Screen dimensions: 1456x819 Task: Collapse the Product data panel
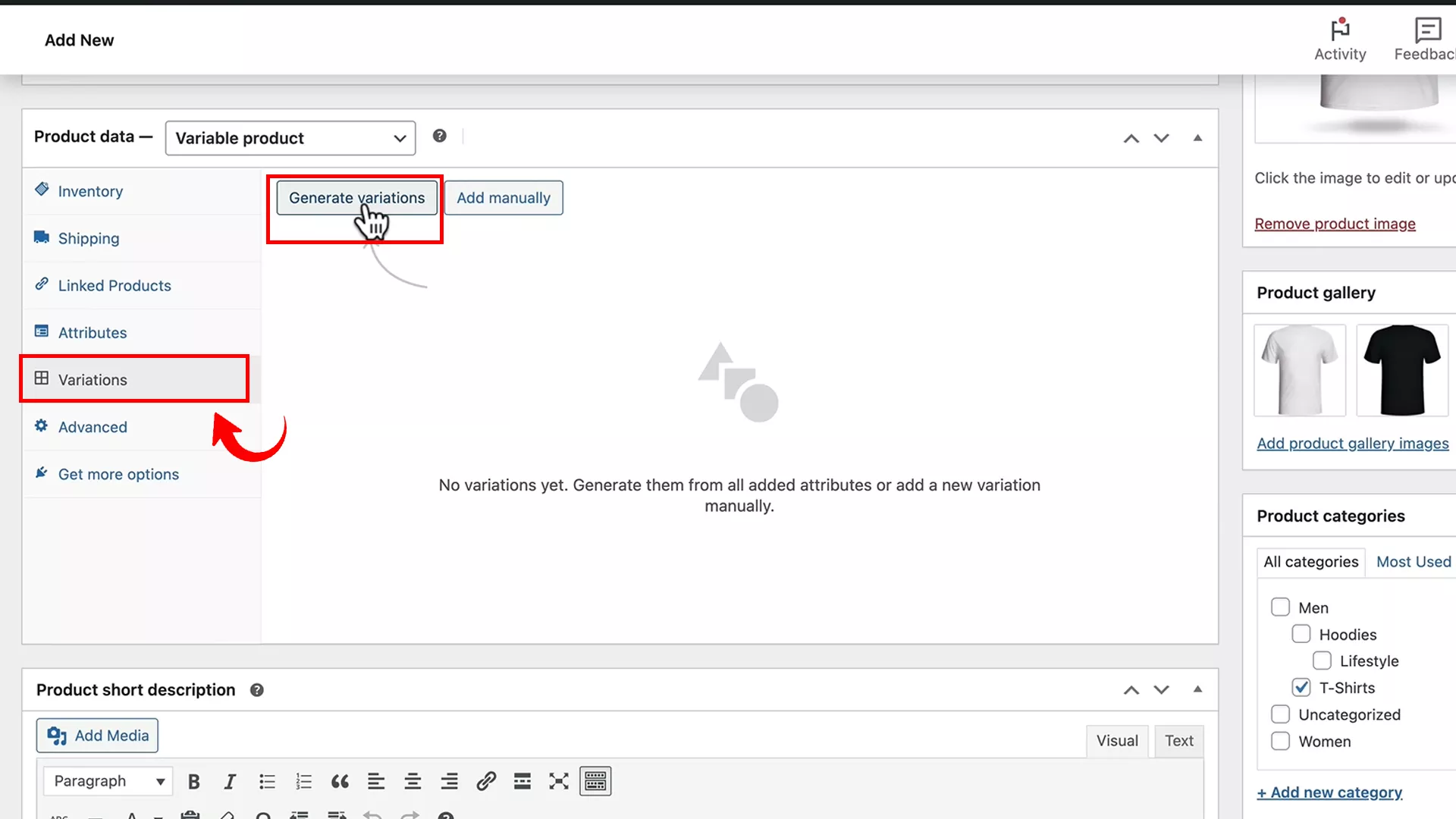pos(1197,138)
